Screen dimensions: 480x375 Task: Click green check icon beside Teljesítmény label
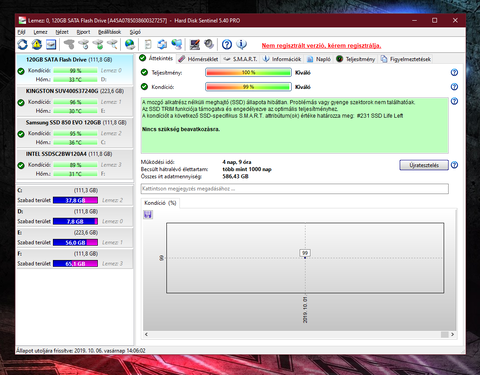coord(144,72)
